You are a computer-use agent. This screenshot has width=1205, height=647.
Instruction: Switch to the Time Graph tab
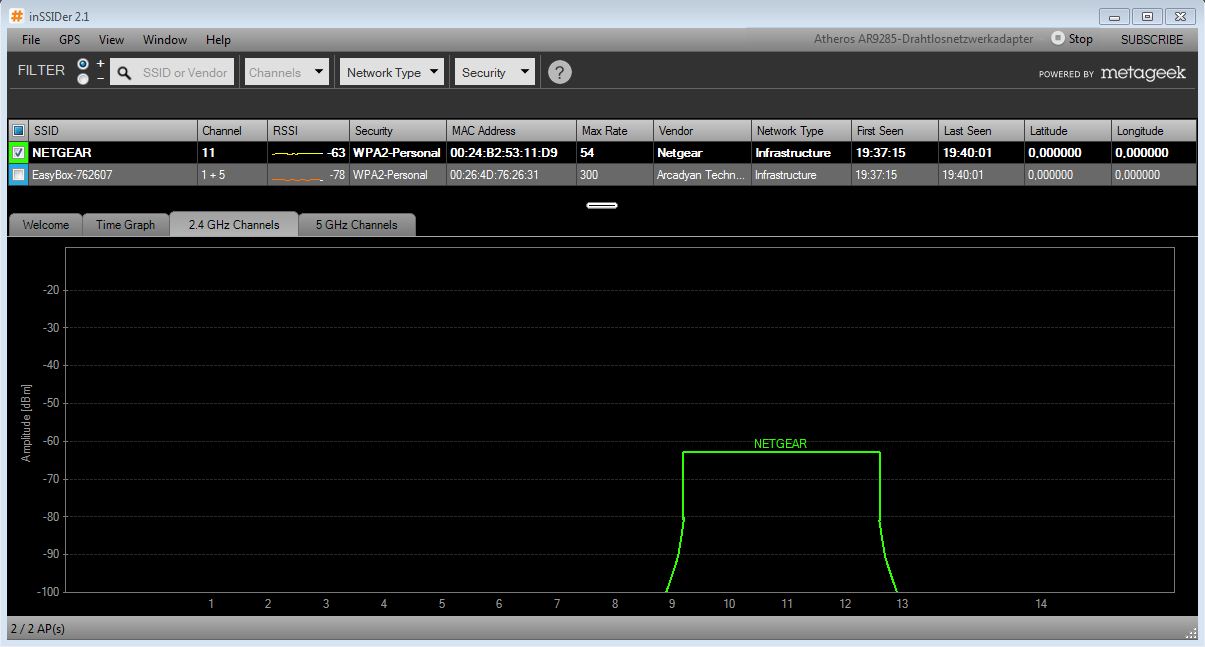click(125, 225)
